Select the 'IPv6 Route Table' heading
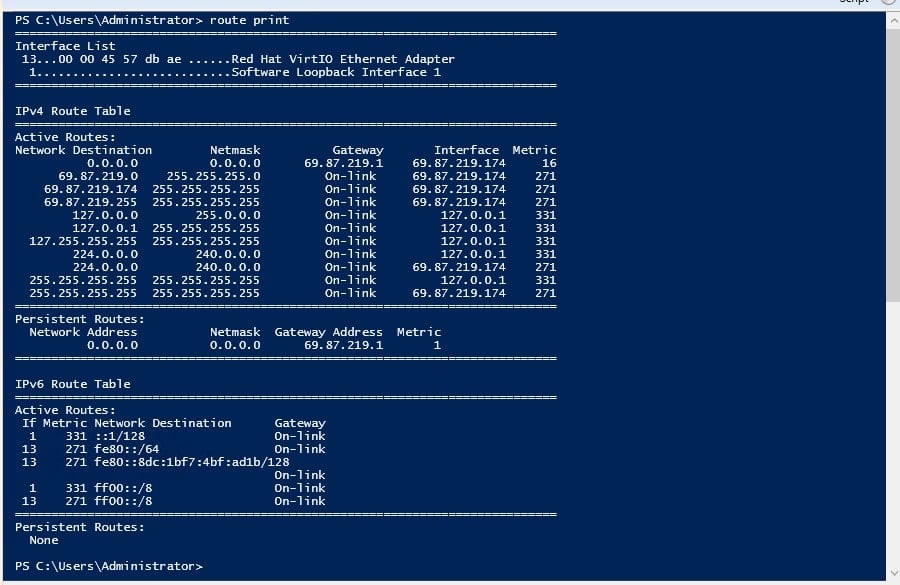 point(72,383)
